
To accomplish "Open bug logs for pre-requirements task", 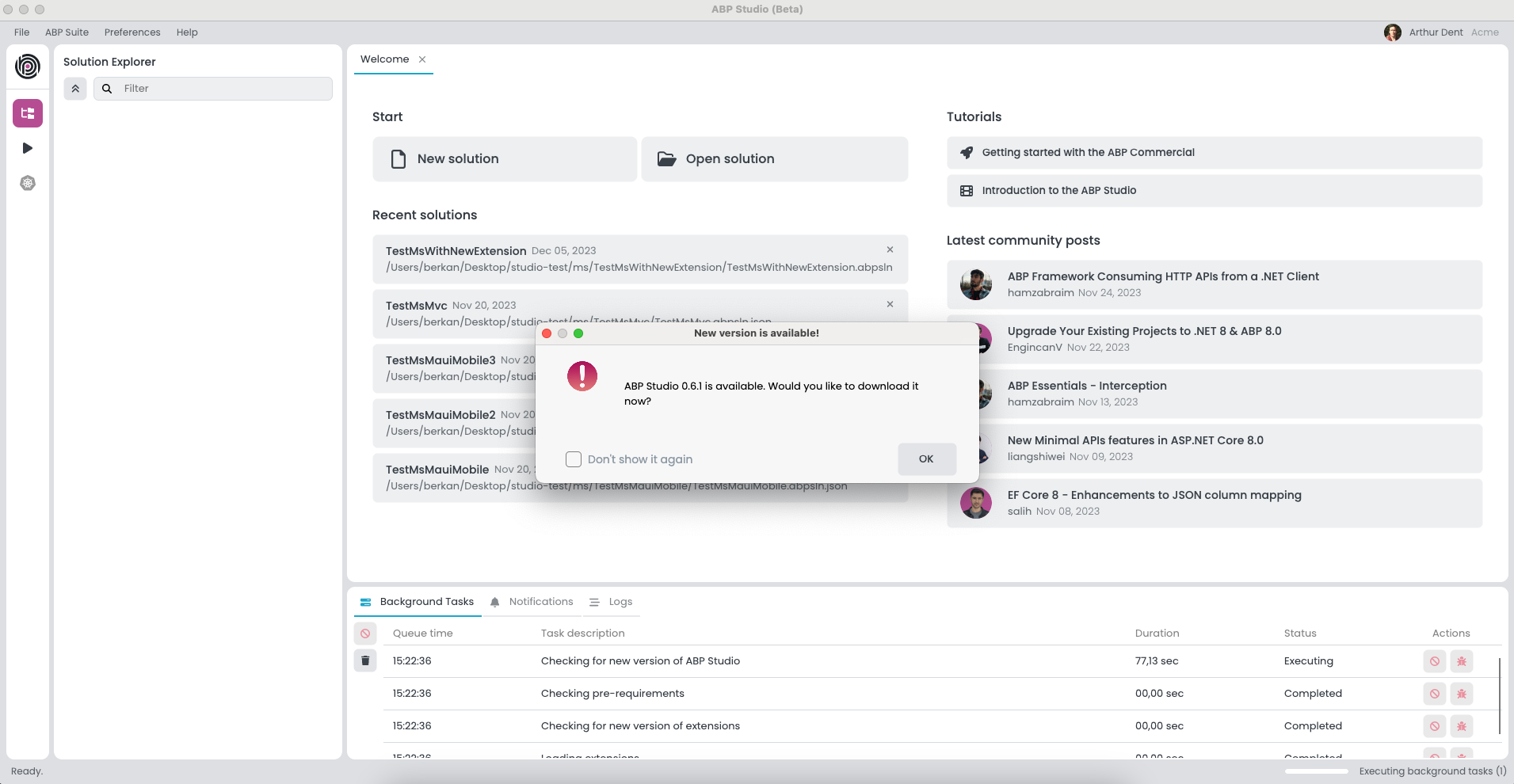I will click(1462, 693).
